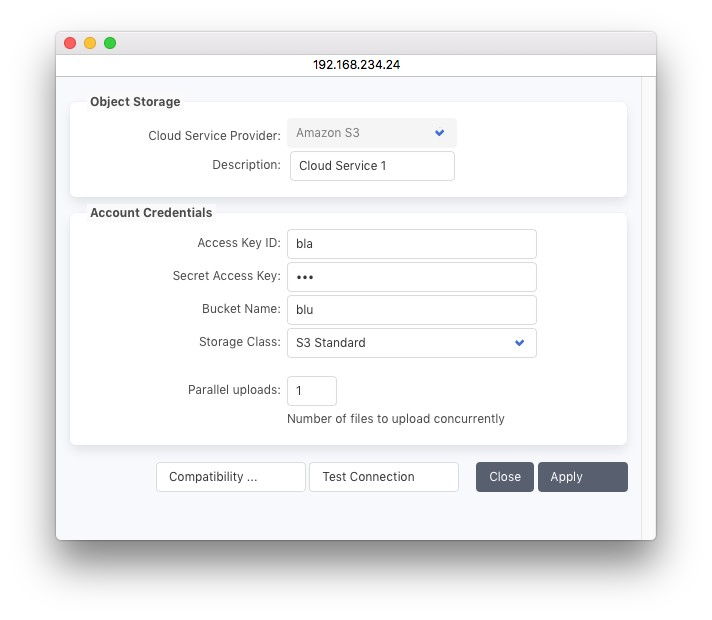Expand the Storage Class combo box
The width and height of the screenshot is (712, 620).
(411, 343)
